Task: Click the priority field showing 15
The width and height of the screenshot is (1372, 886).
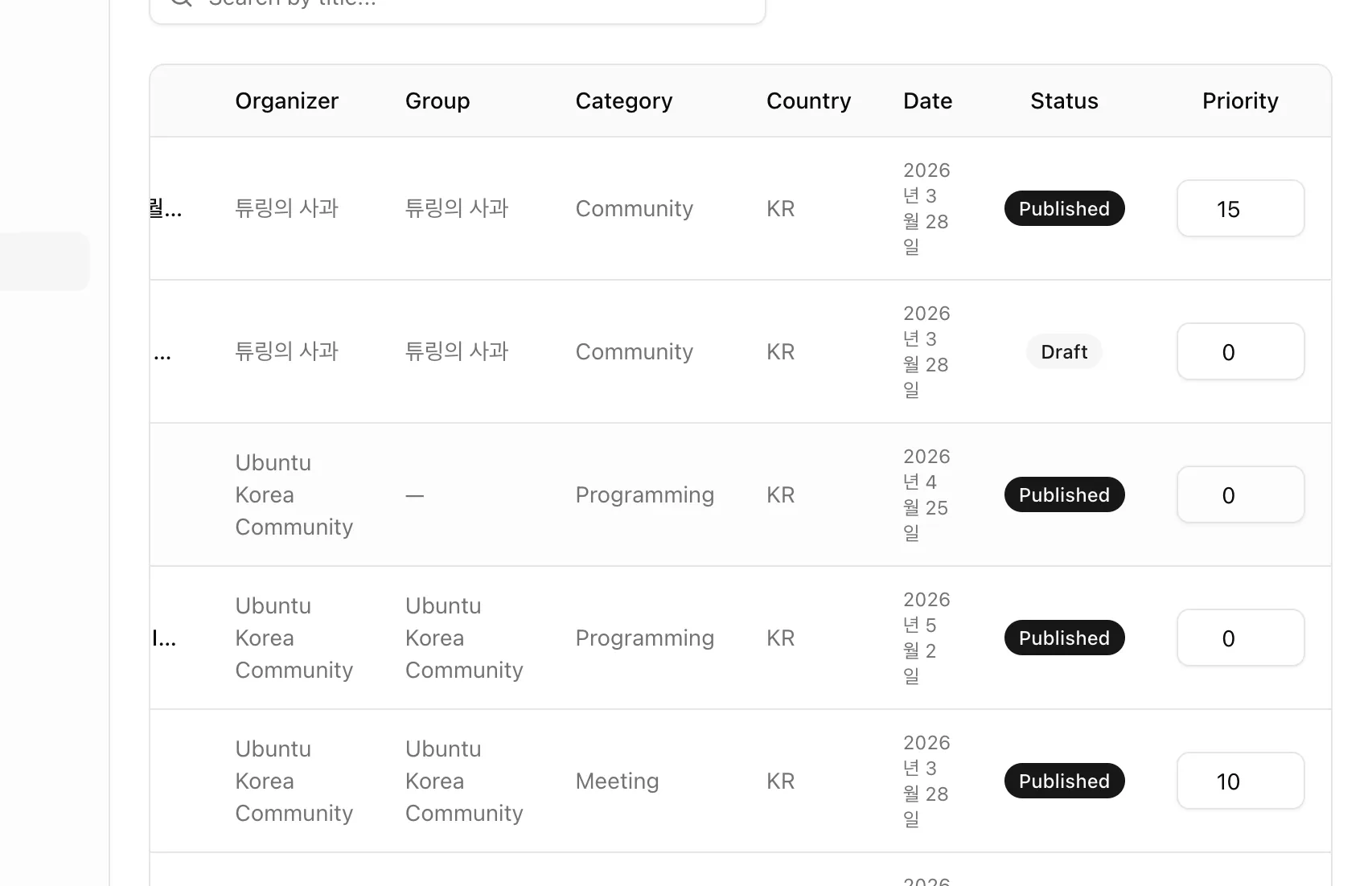Action: point(1239,209)
